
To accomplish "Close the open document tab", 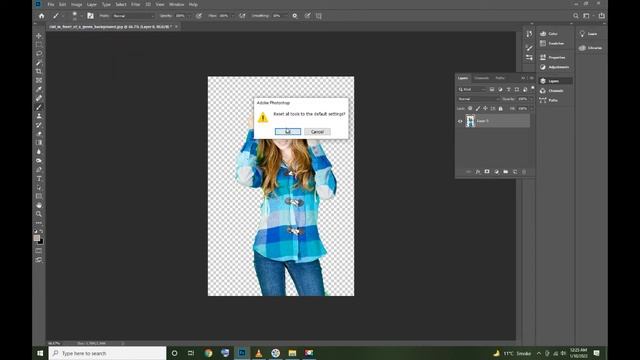I will [177, 27].
